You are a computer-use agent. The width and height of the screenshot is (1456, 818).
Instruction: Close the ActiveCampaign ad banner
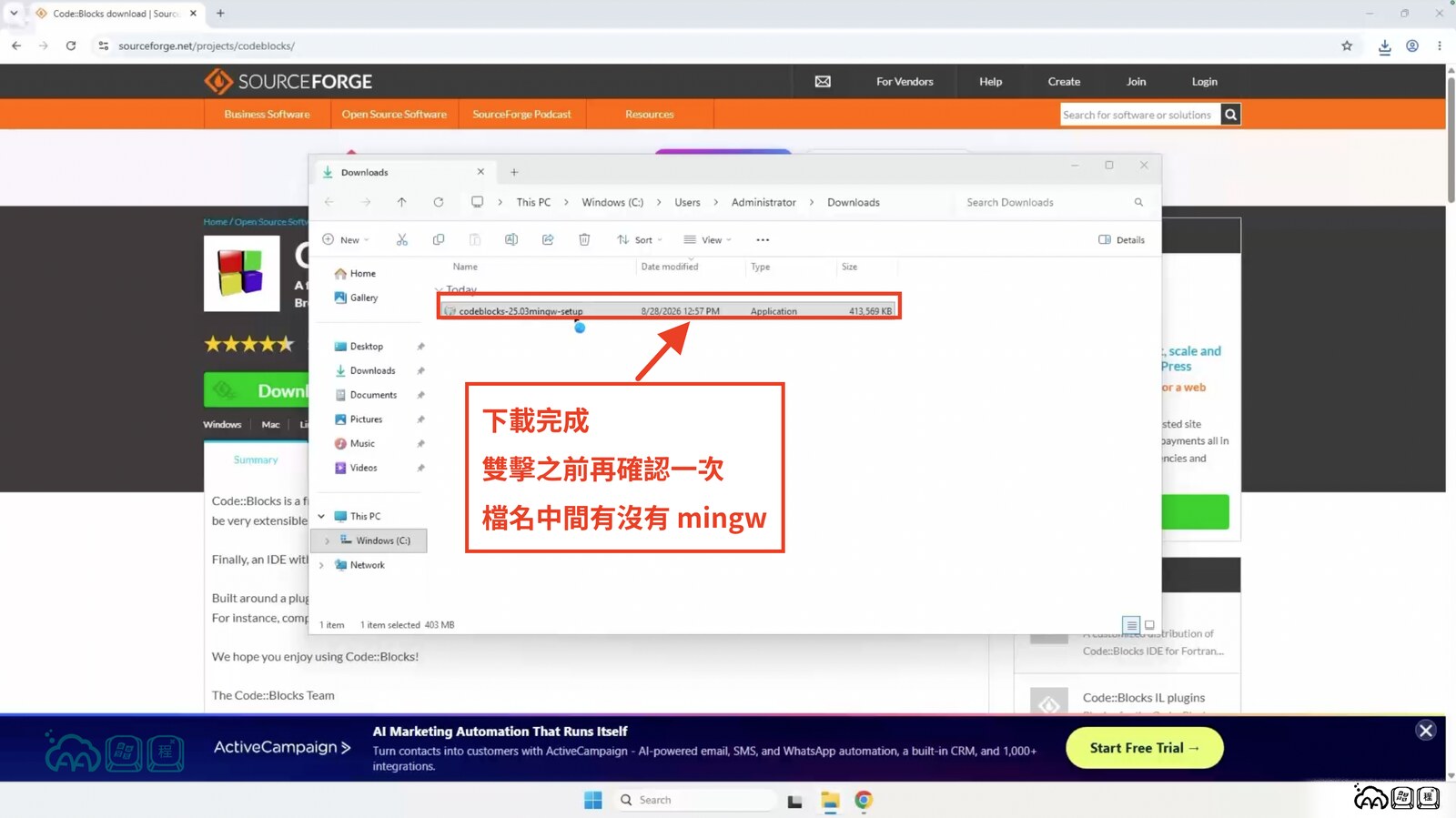pyautogui.click(x=1426, y=730)
